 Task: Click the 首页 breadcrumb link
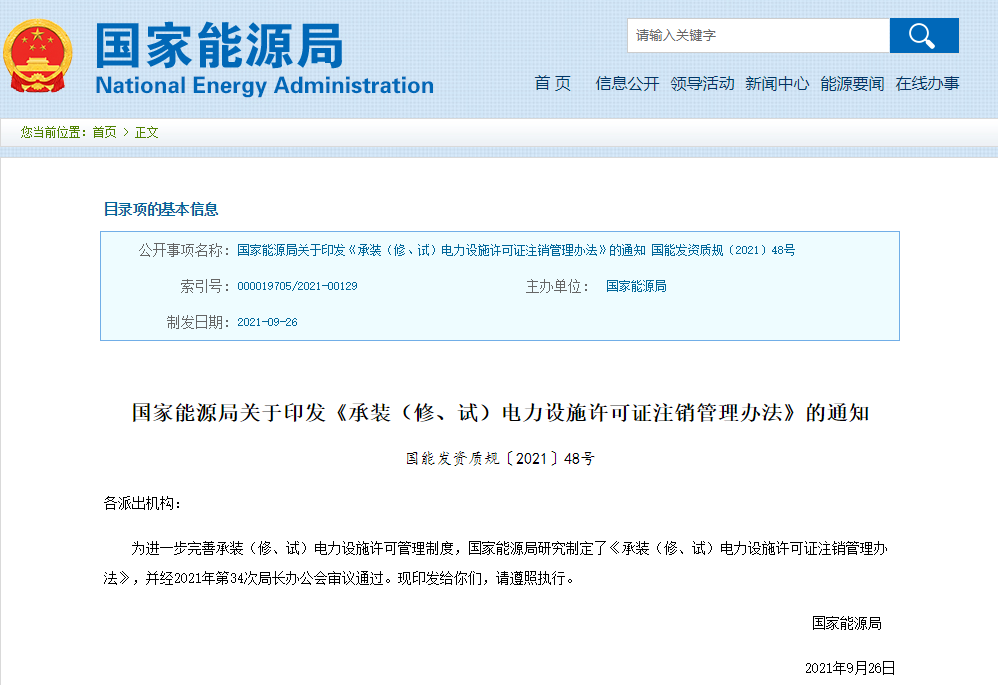pos(104,132)
